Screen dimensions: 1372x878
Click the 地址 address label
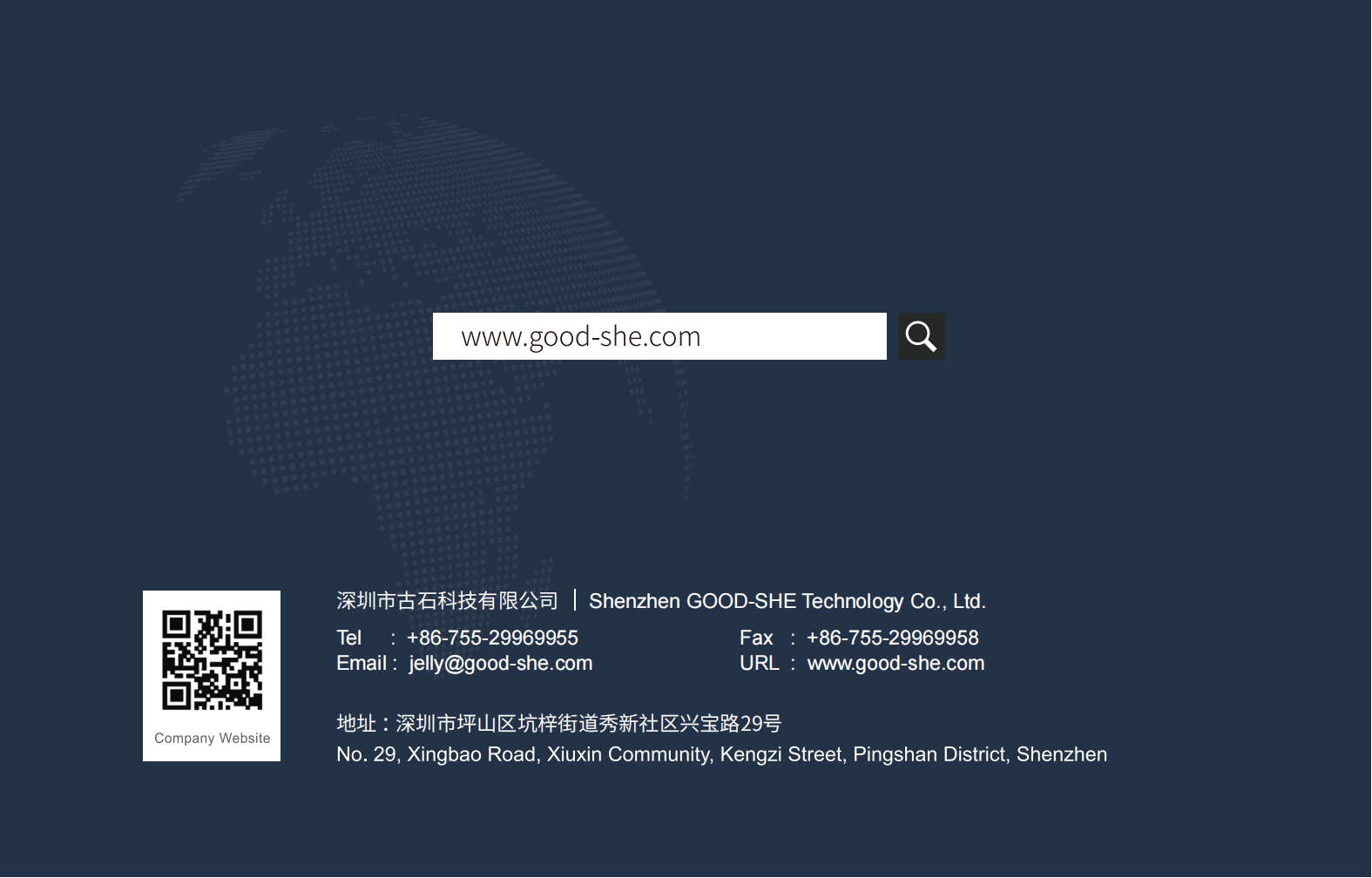356,723
